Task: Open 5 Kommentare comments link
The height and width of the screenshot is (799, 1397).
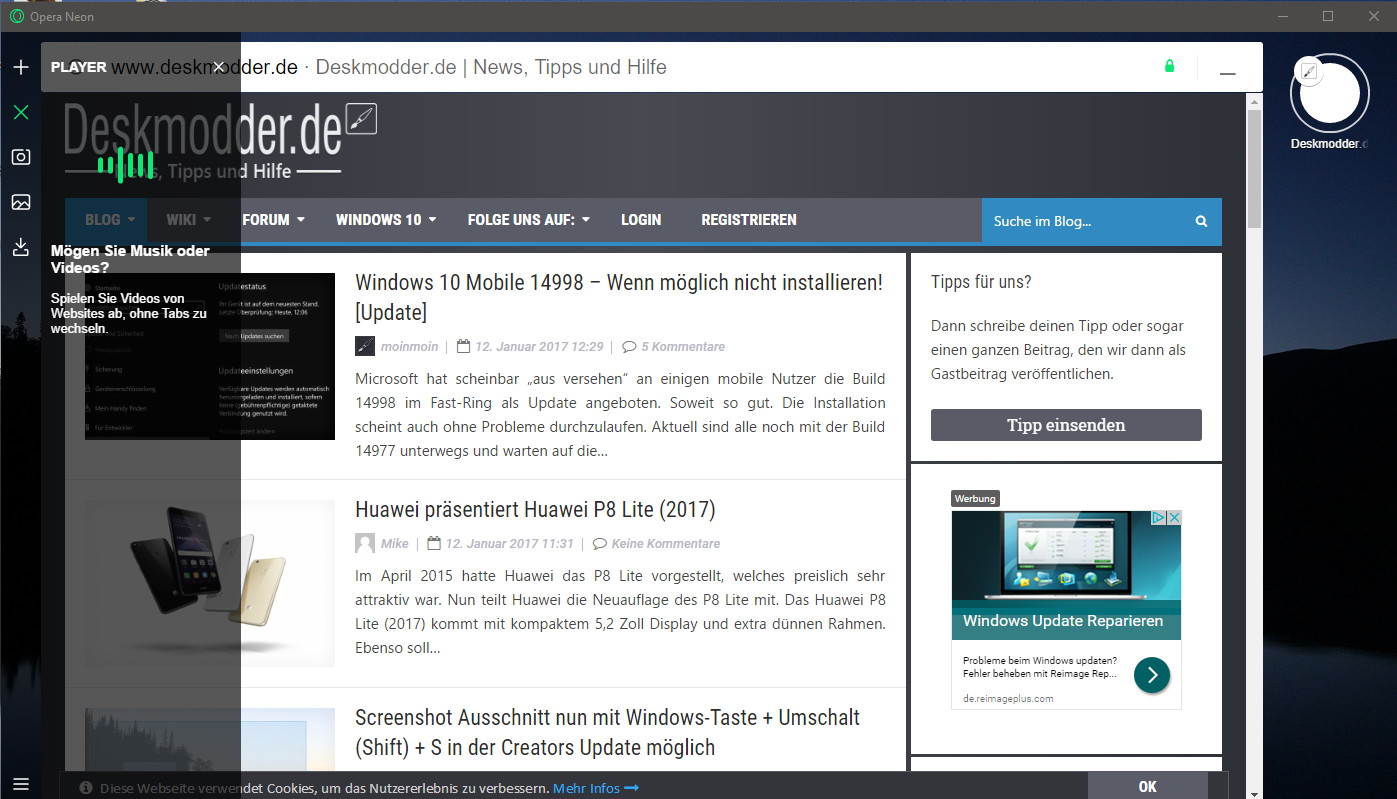Action: 683,347
